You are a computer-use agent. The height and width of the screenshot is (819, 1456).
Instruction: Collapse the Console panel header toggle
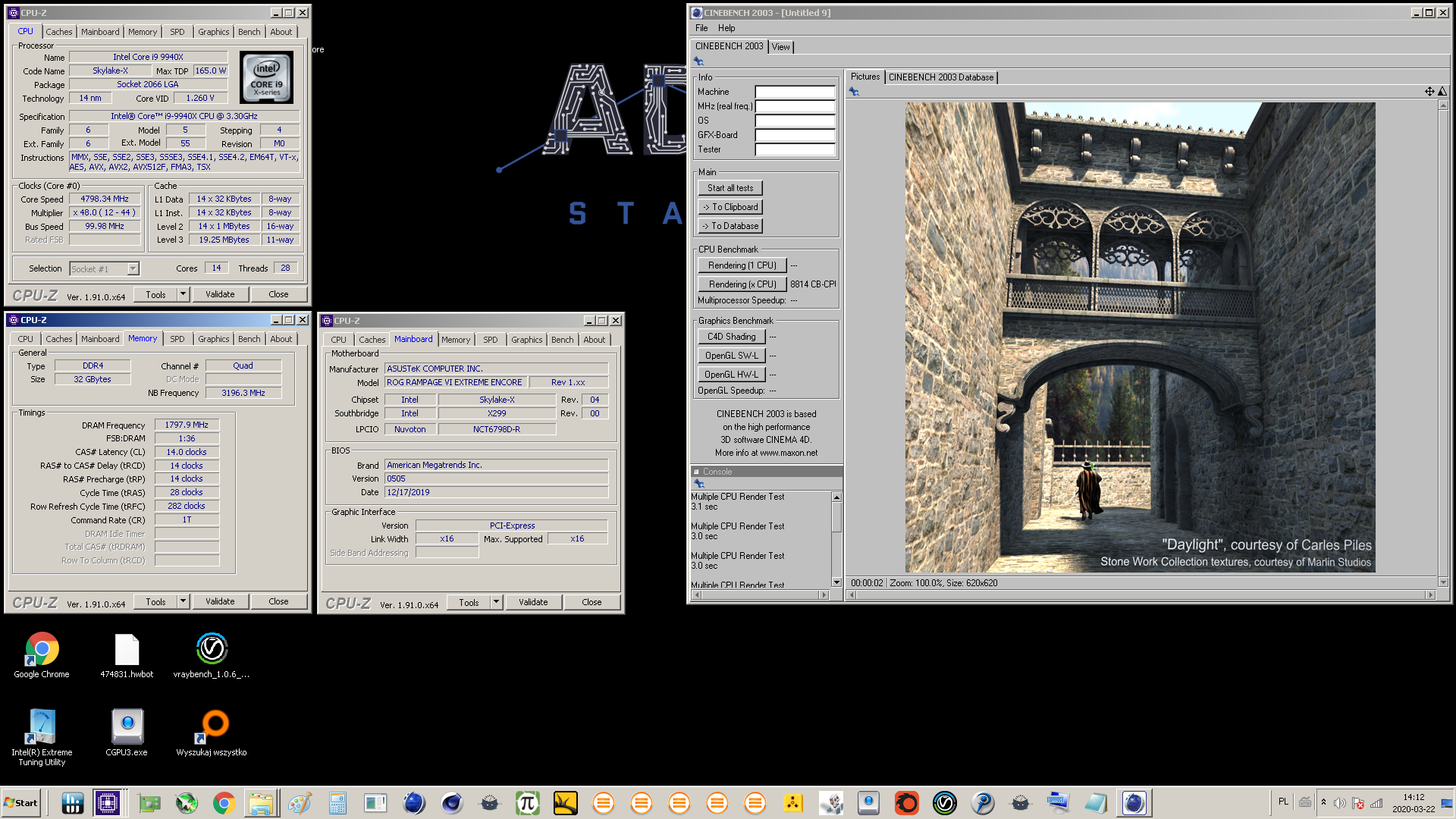pos(696,472)
